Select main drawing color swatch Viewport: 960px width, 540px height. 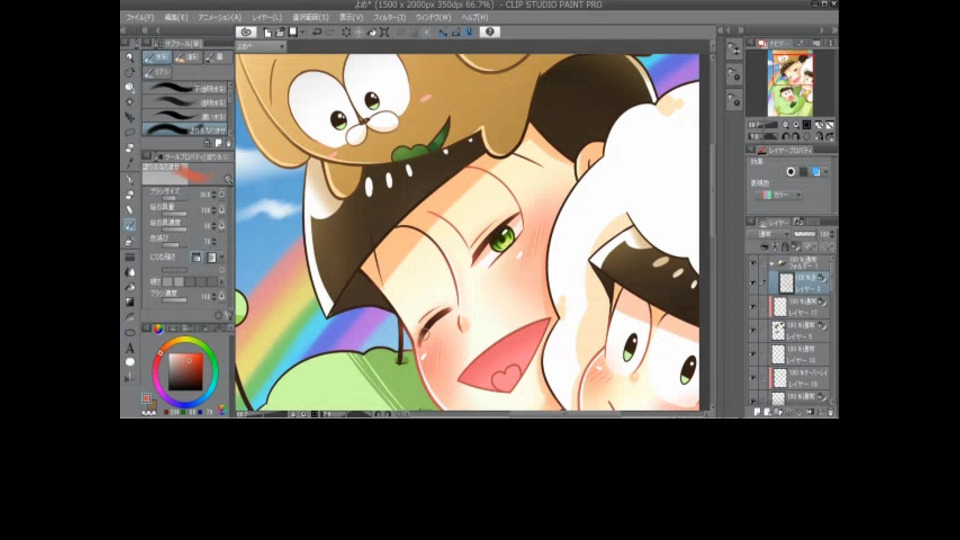(146, 399)
